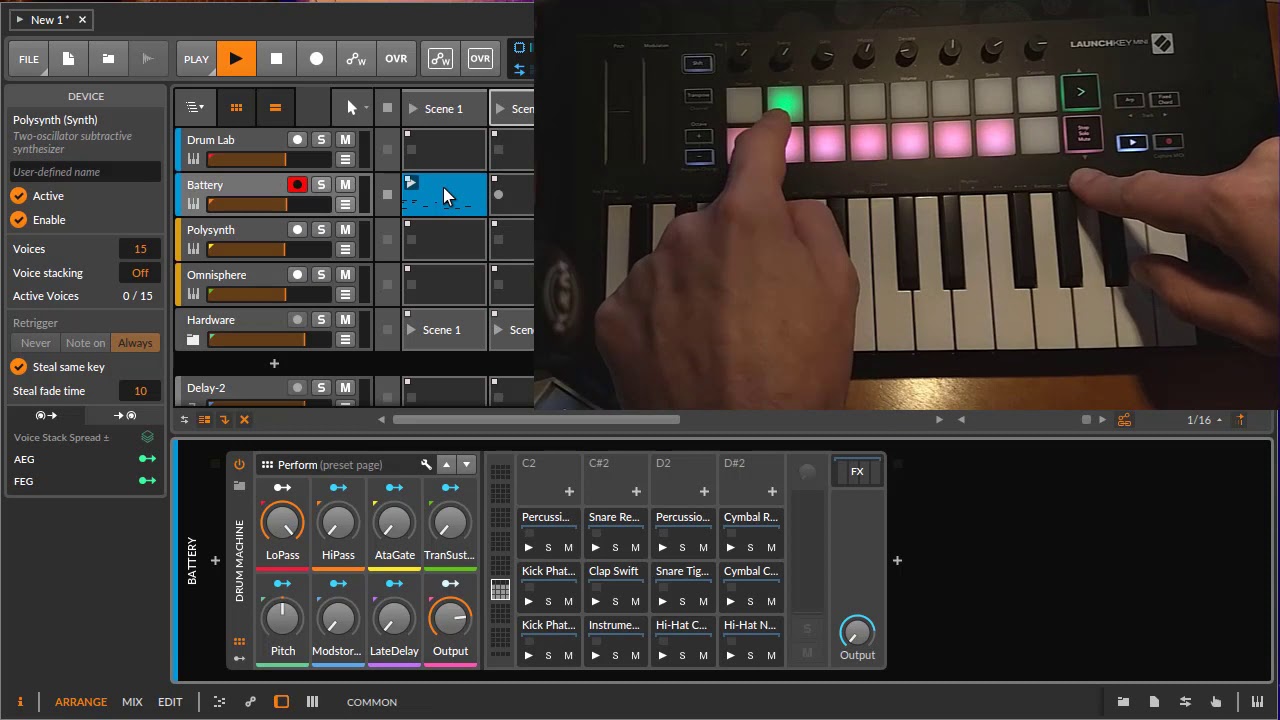
Task: Preview Kick Phat pad in bottom row
Action: click(x=529, y=656)
